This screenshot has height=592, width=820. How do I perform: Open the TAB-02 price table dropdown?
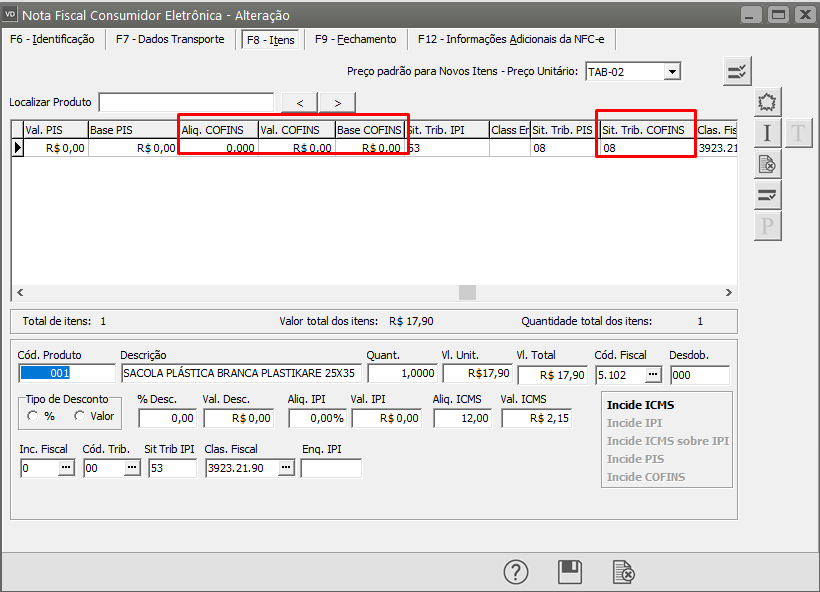click(672, 71)
